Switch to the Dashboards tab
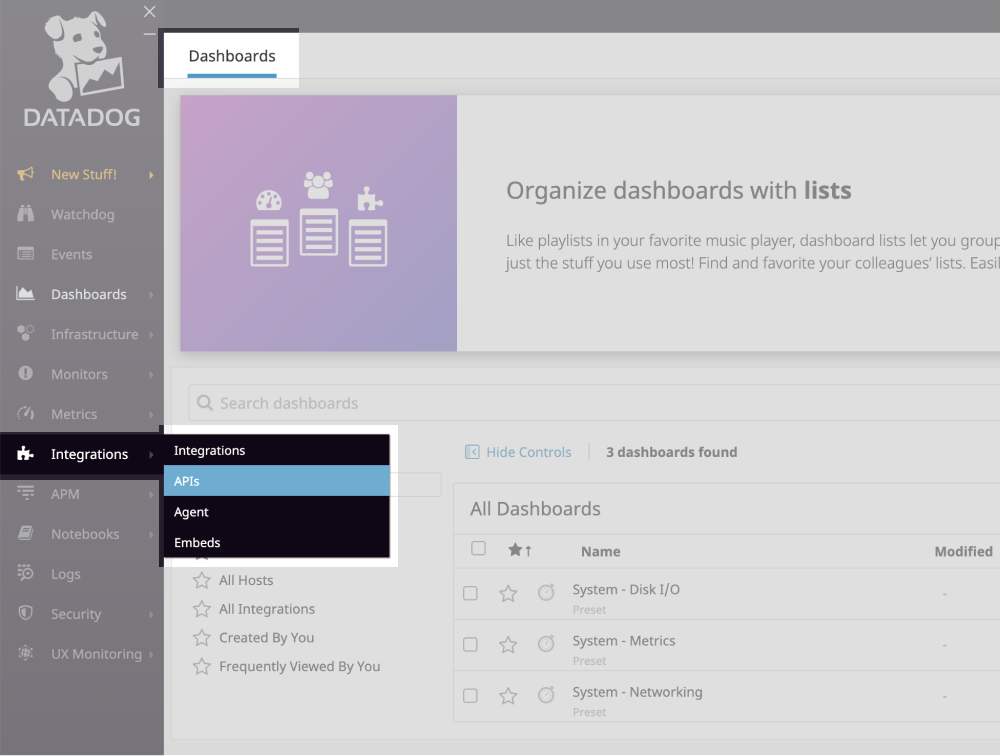Viewport: 1000px width, 756px height. tap(232, 56)
